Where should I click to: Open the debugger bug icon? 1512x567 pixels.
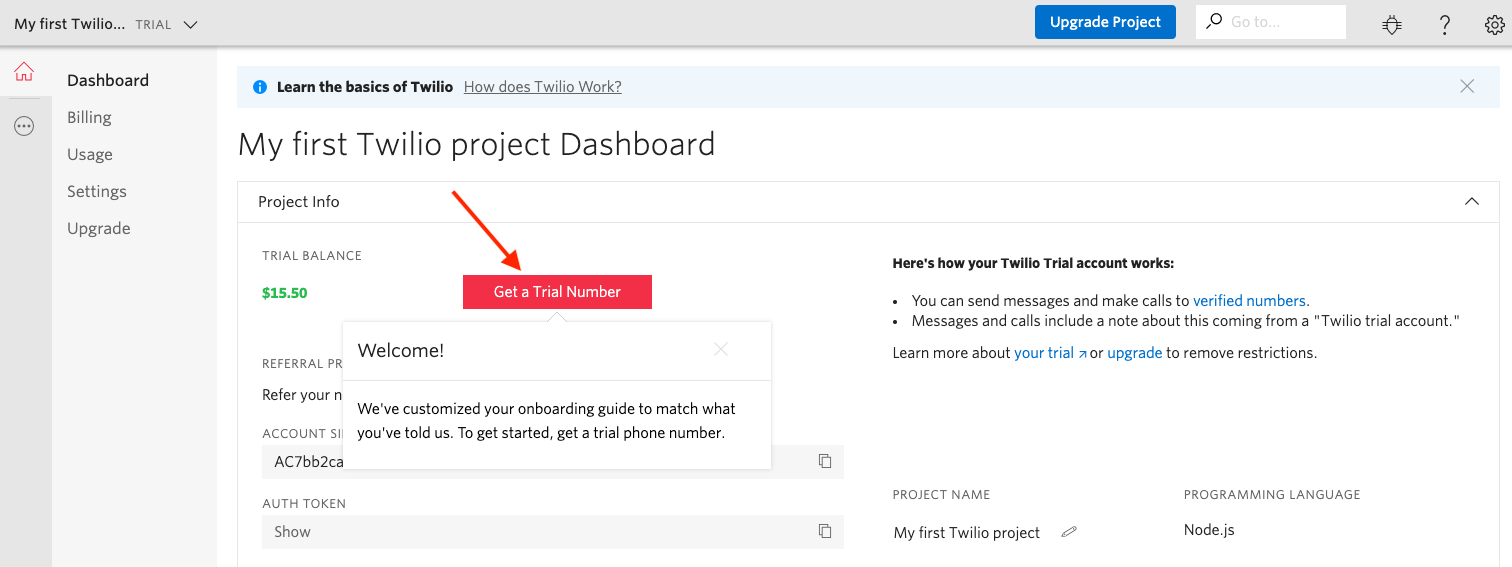tap(1392, 24)
